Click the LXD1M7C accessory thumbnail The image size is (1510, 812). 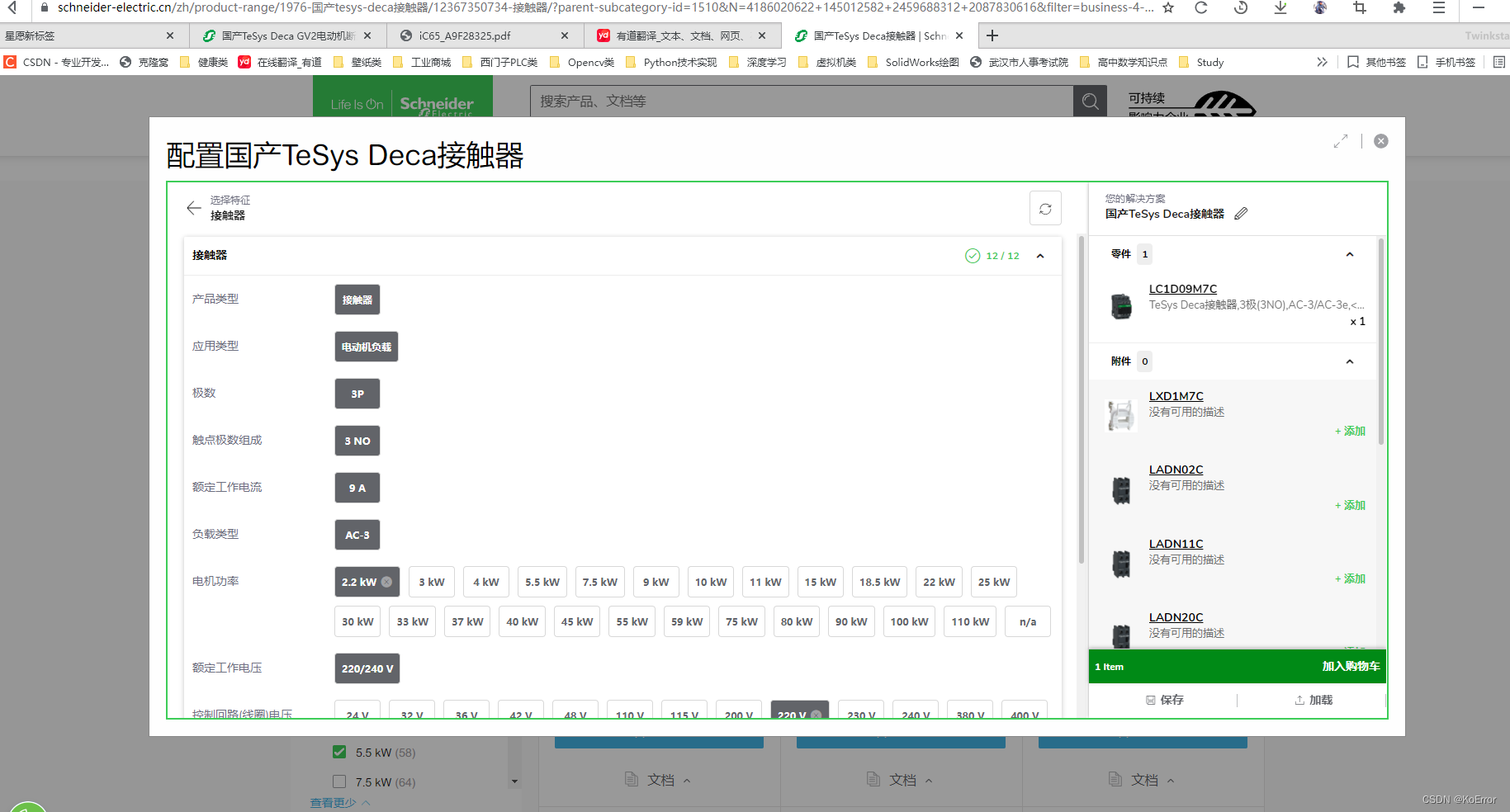click(x=1121, y=414)
